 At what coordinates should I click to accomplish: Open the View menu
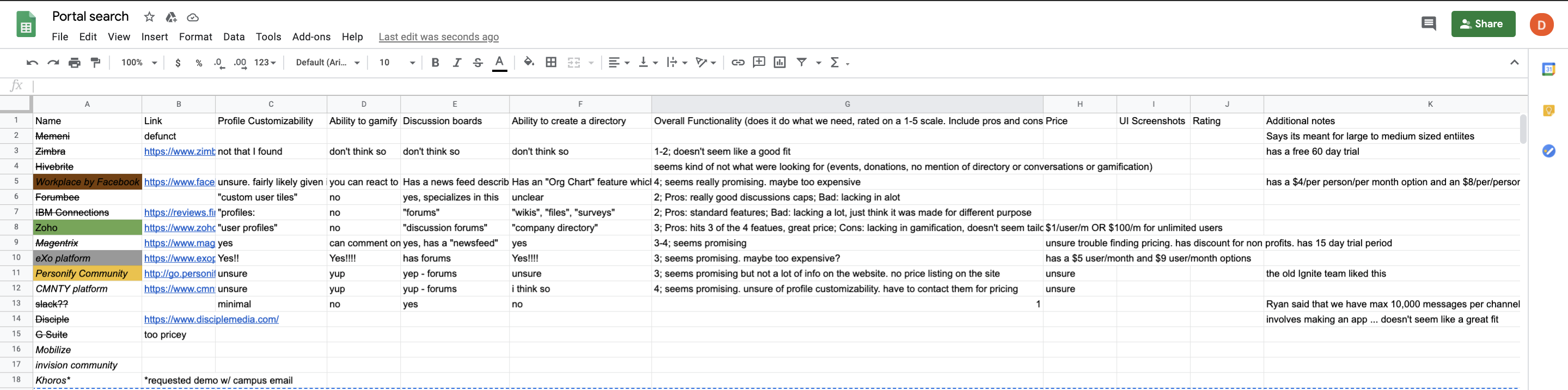119,37
